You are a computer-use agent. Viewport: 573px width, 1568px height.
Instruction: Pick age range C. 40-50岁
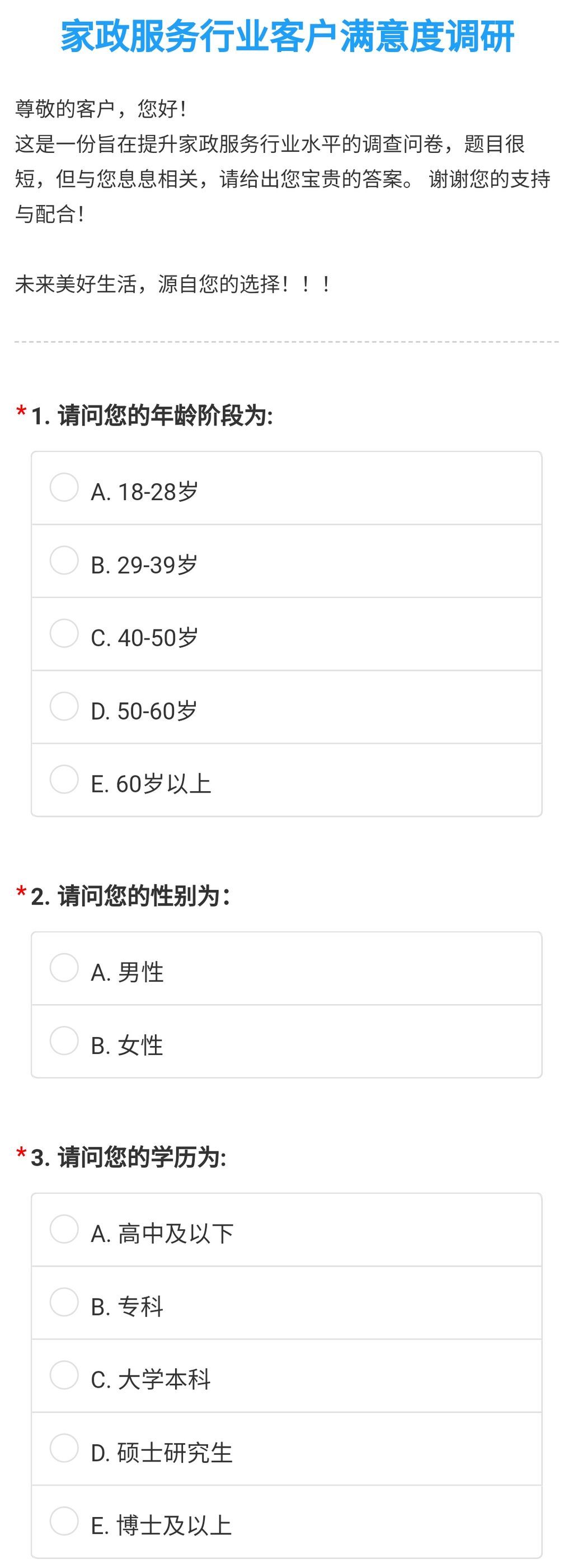(x=64, y=634)
